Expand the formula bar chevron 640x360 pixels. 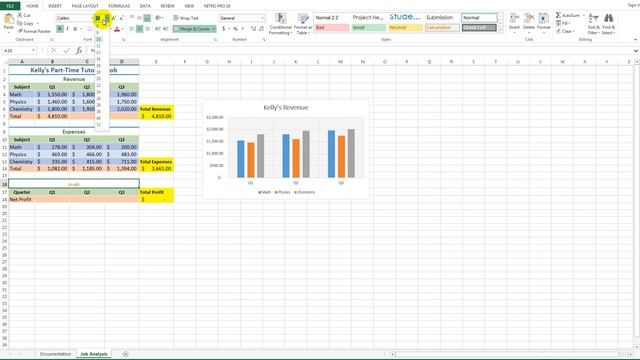[x=636, y=51]
